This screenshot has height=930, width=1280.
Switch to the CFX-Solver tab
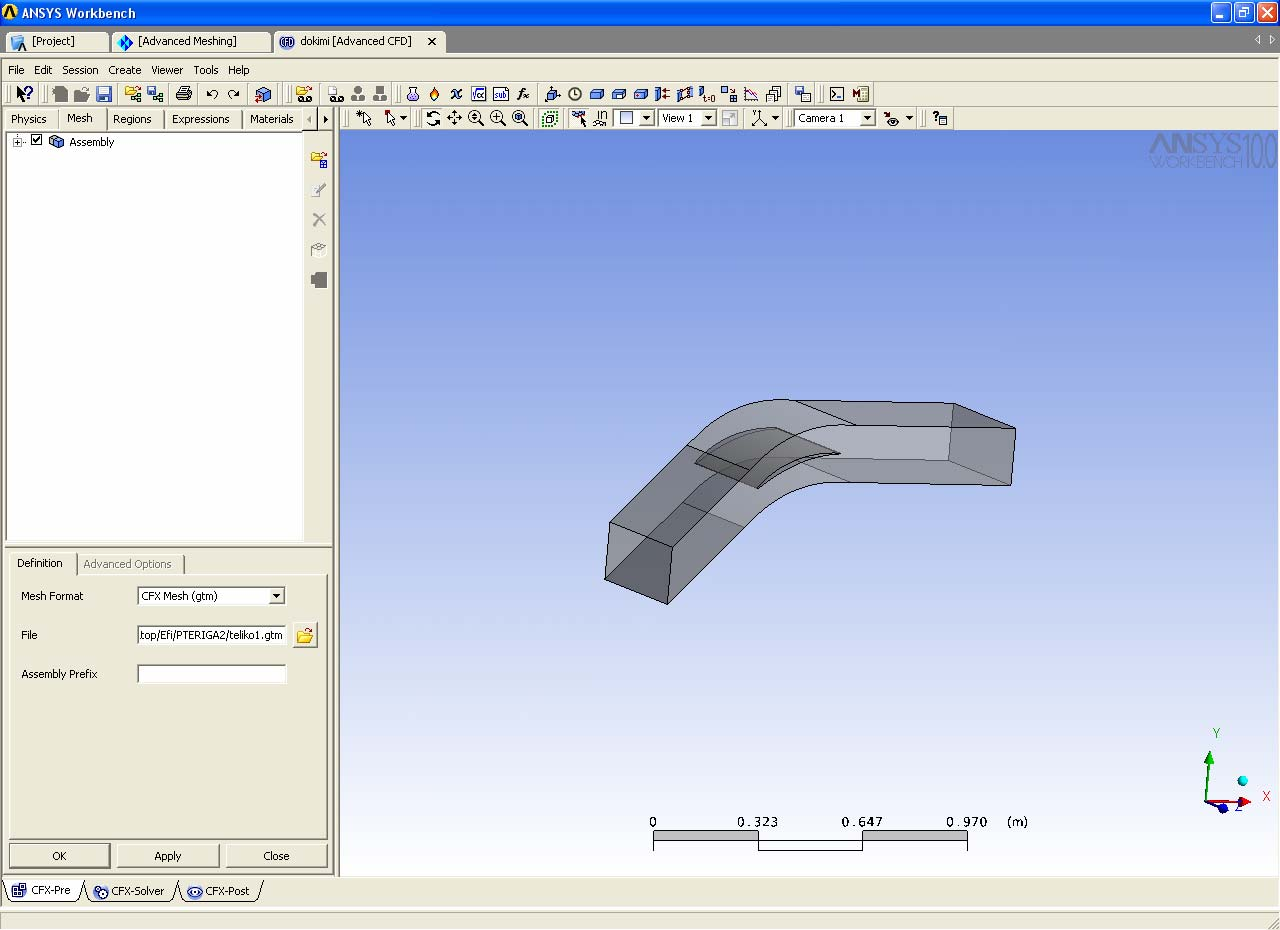pyautogui.click(x=129, y=891)
